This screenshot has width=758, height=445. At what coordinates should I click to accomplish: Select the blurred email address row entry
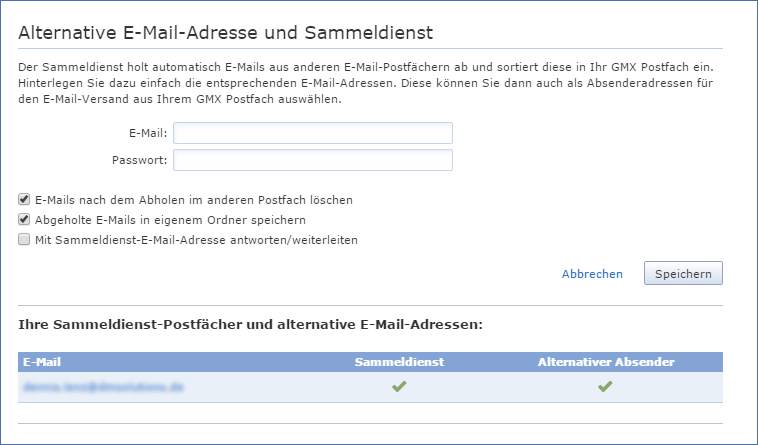point(103,387)
